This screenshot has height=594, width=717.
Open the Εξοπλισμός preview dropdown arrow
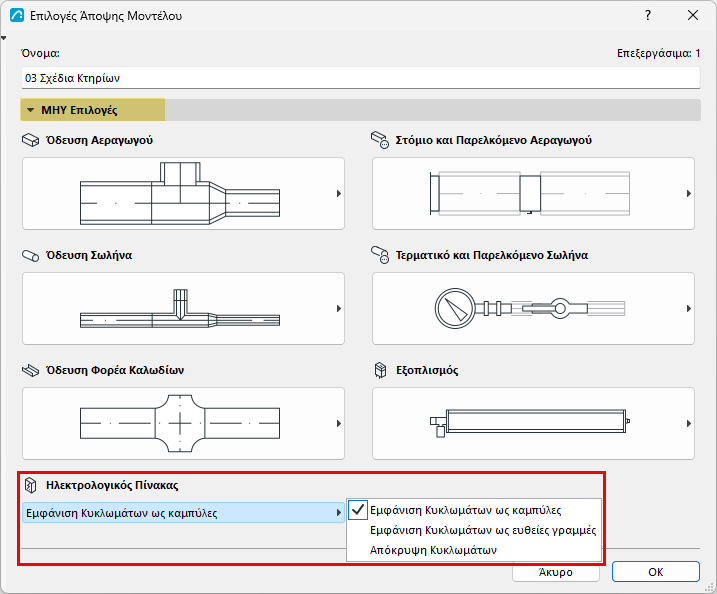(x=689, y=423)
